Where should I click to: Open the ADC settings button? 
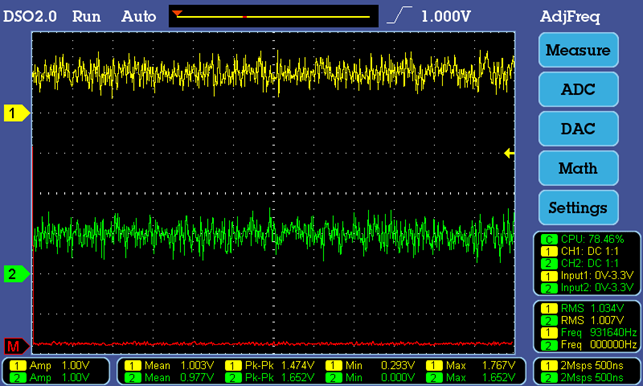(x=578, y=89)
